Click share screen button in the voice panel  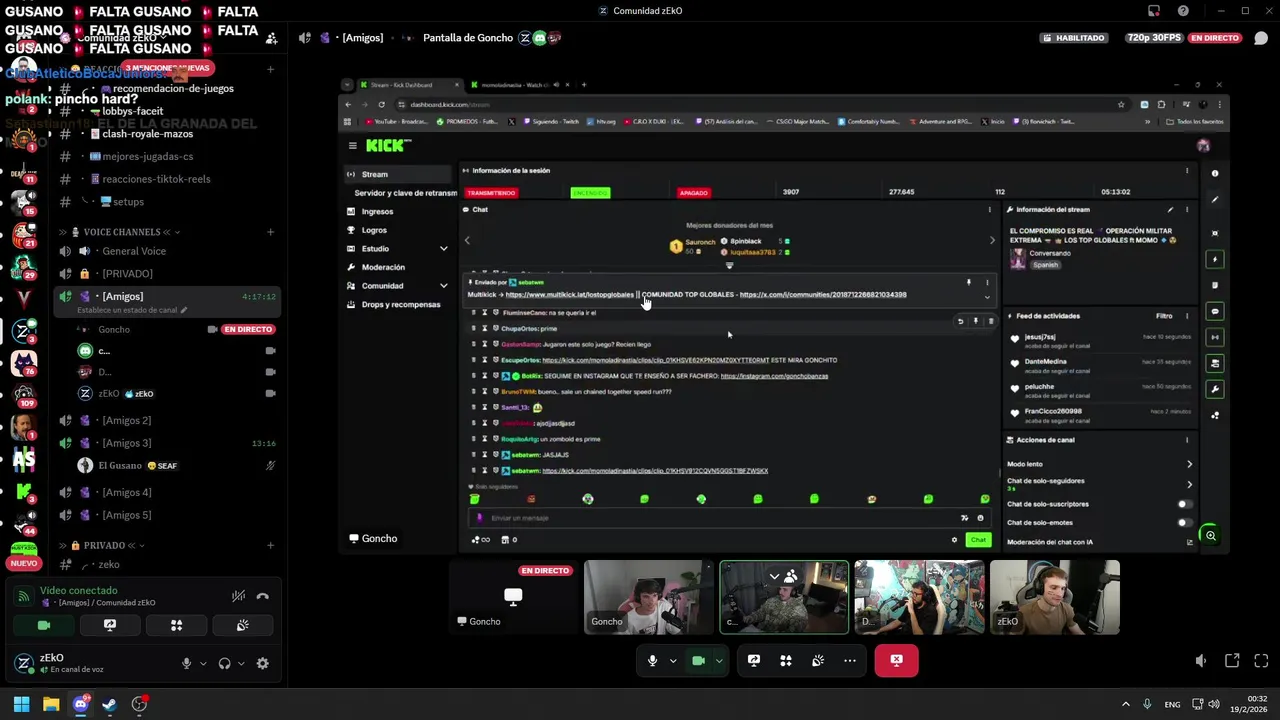coord(110,625)
